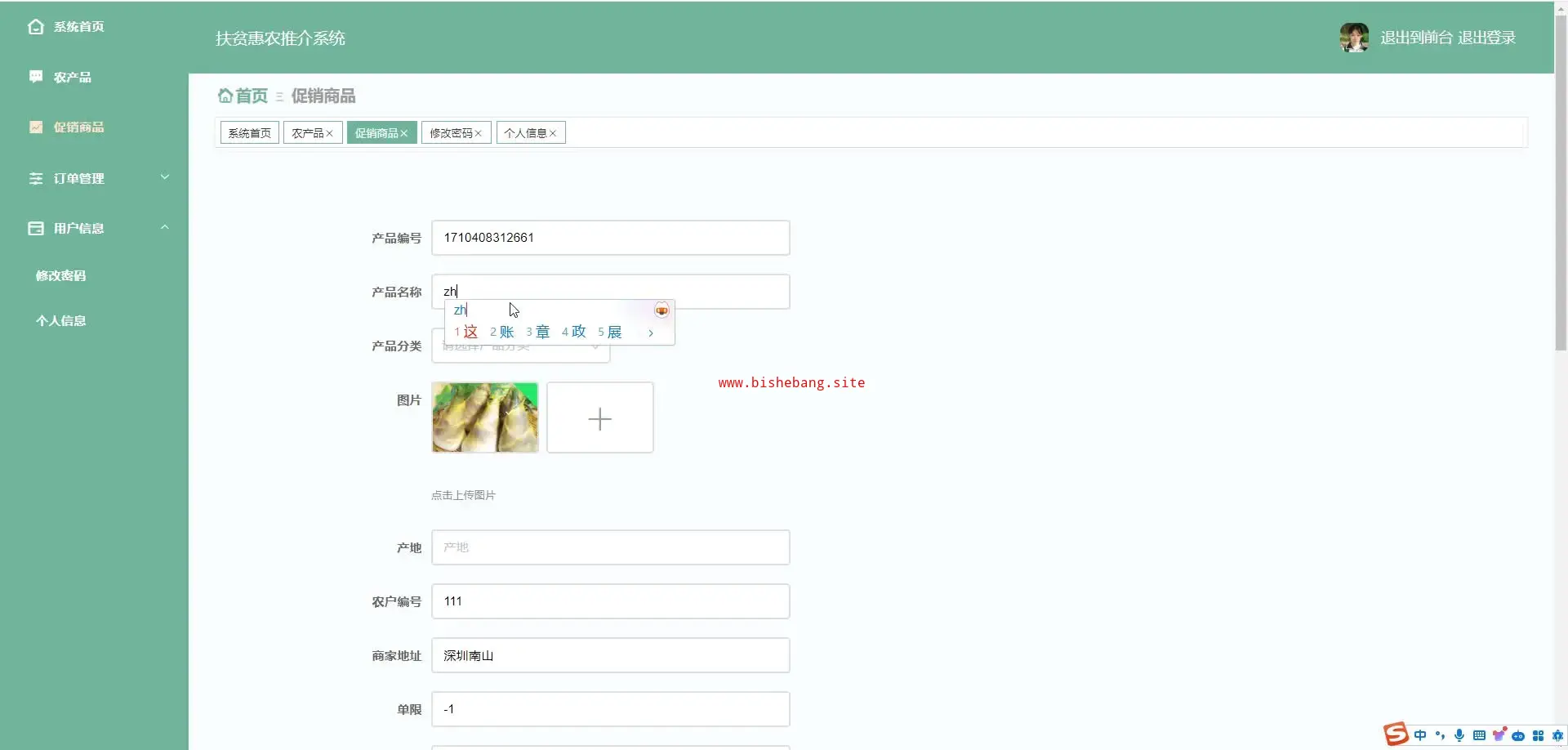1568x750 pixels.
Task: Click the emoji icon in candidate popup
Action: 661,310
